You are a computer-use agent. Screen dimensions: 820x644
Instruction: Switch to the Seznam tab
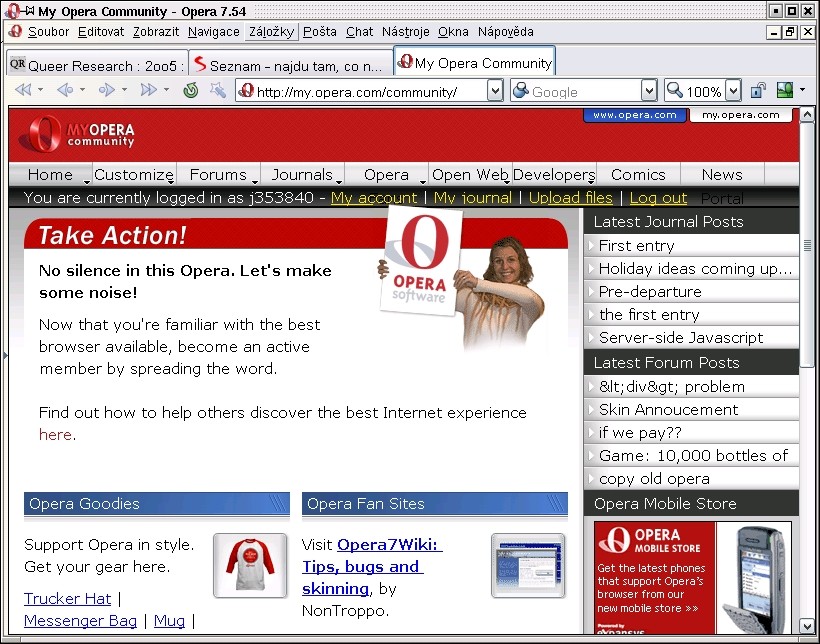coord(291,65)
